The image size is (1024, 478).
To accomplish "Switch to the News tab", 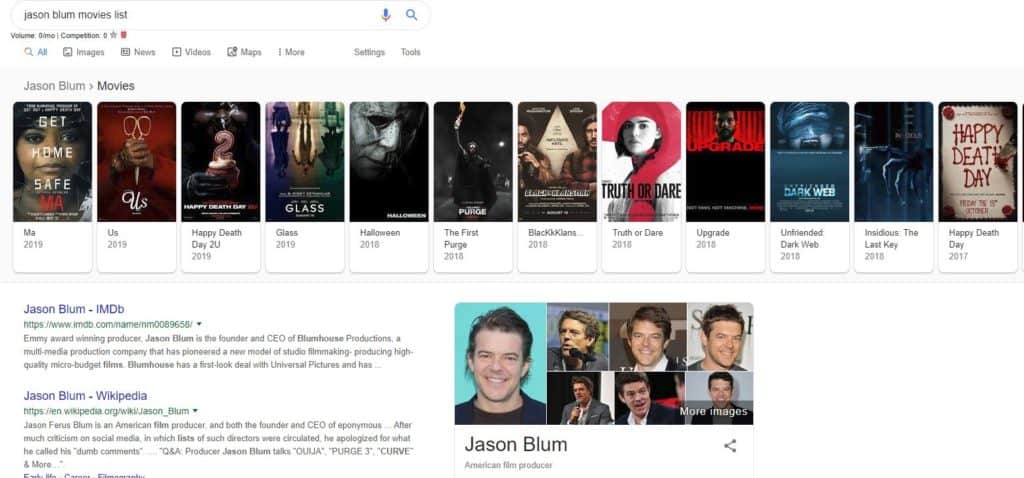I will tap(138, 52).
